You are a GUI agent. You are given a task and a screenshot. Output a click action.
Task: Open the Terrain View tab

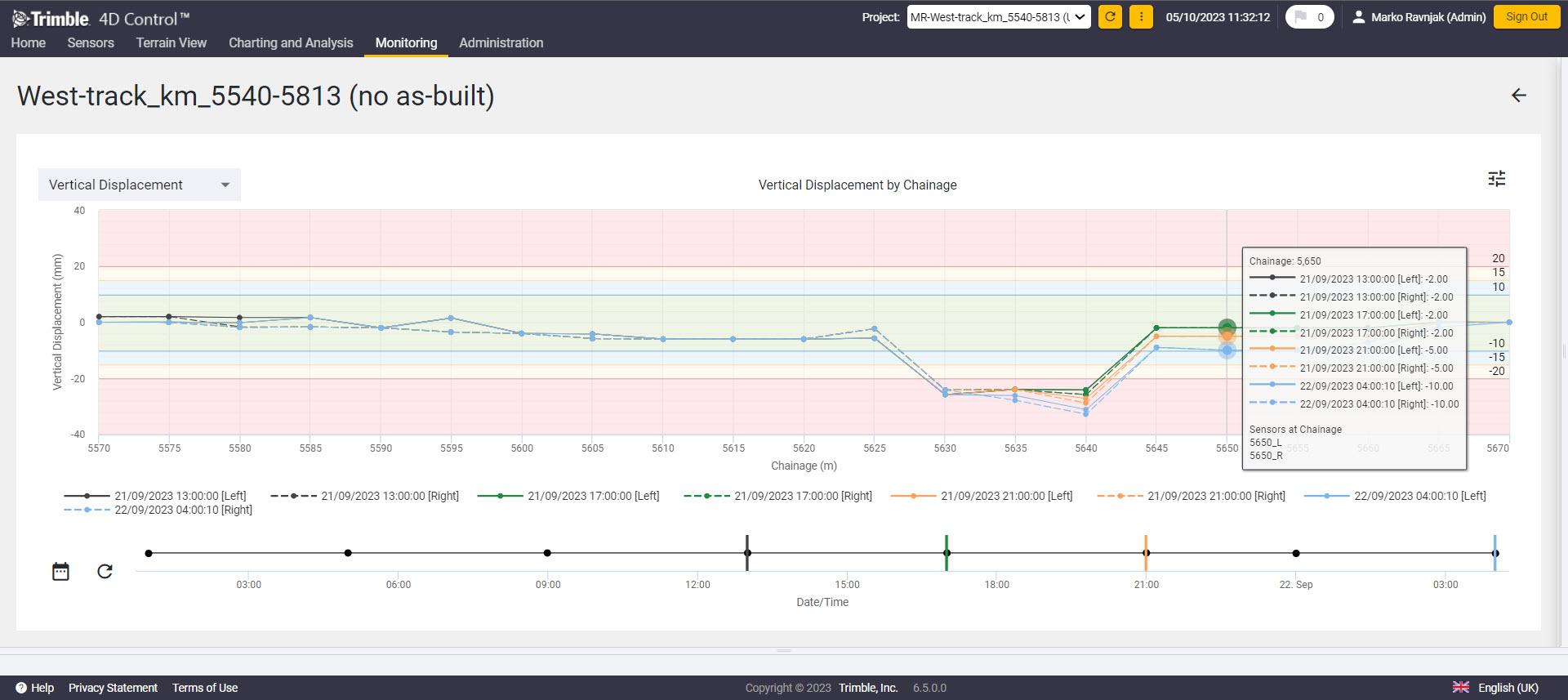pyautogui.click(x=171, y=42)
